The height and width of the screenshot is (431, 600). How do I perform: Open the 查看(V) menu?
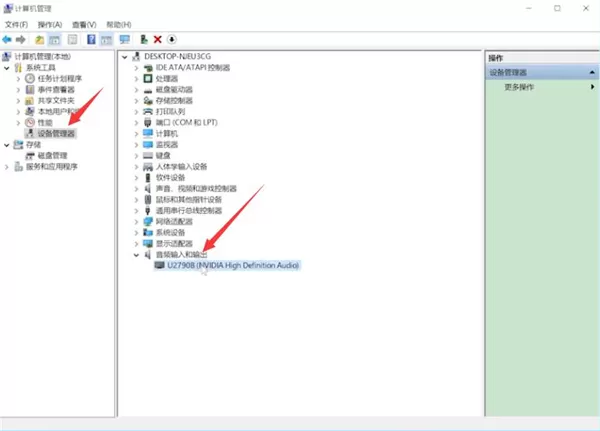pyautogui.click(x=84, y=24)
